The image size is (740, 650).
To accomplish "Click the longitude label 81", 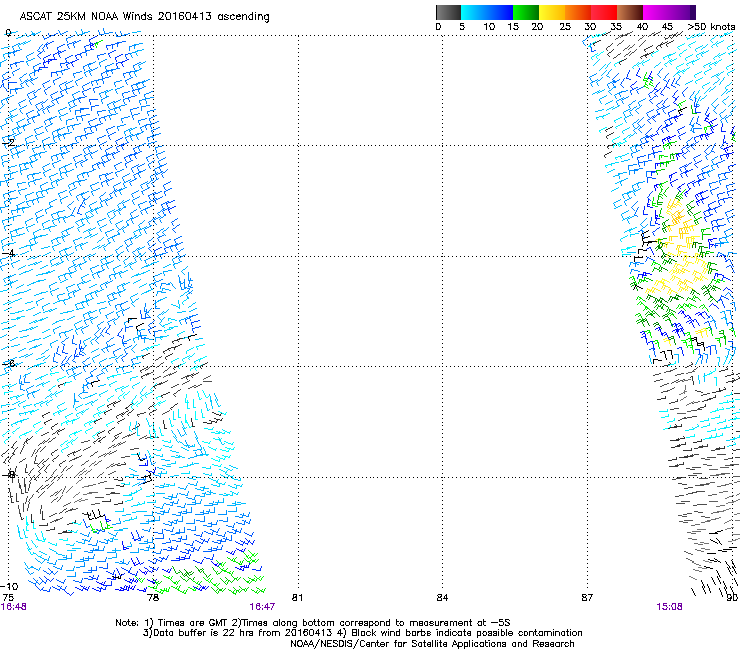I will pyautogui.click(x=297, y=598).
